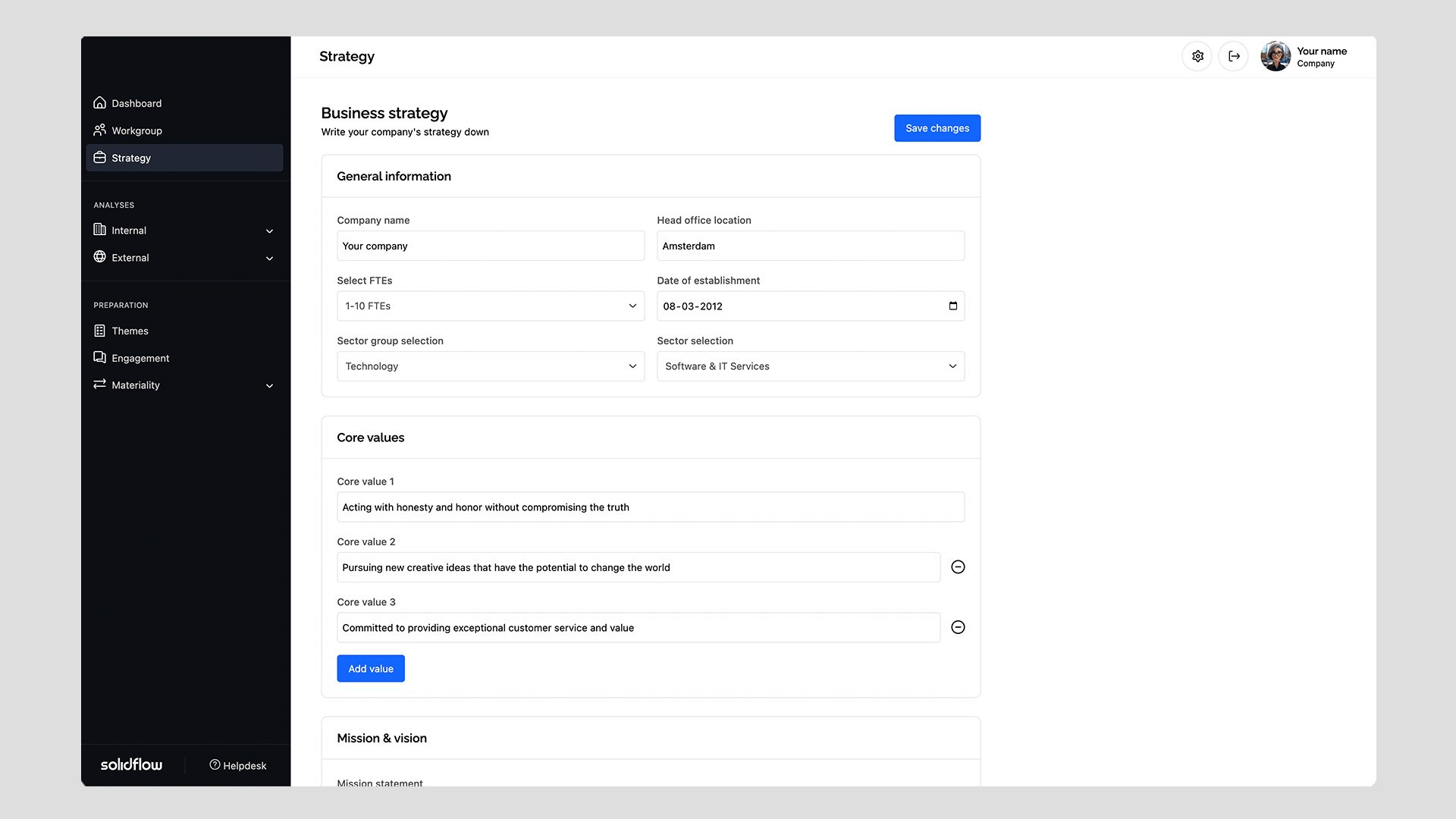The image size is (1456, 819).
Task: Click the Add value button
Action: [371, 669]
